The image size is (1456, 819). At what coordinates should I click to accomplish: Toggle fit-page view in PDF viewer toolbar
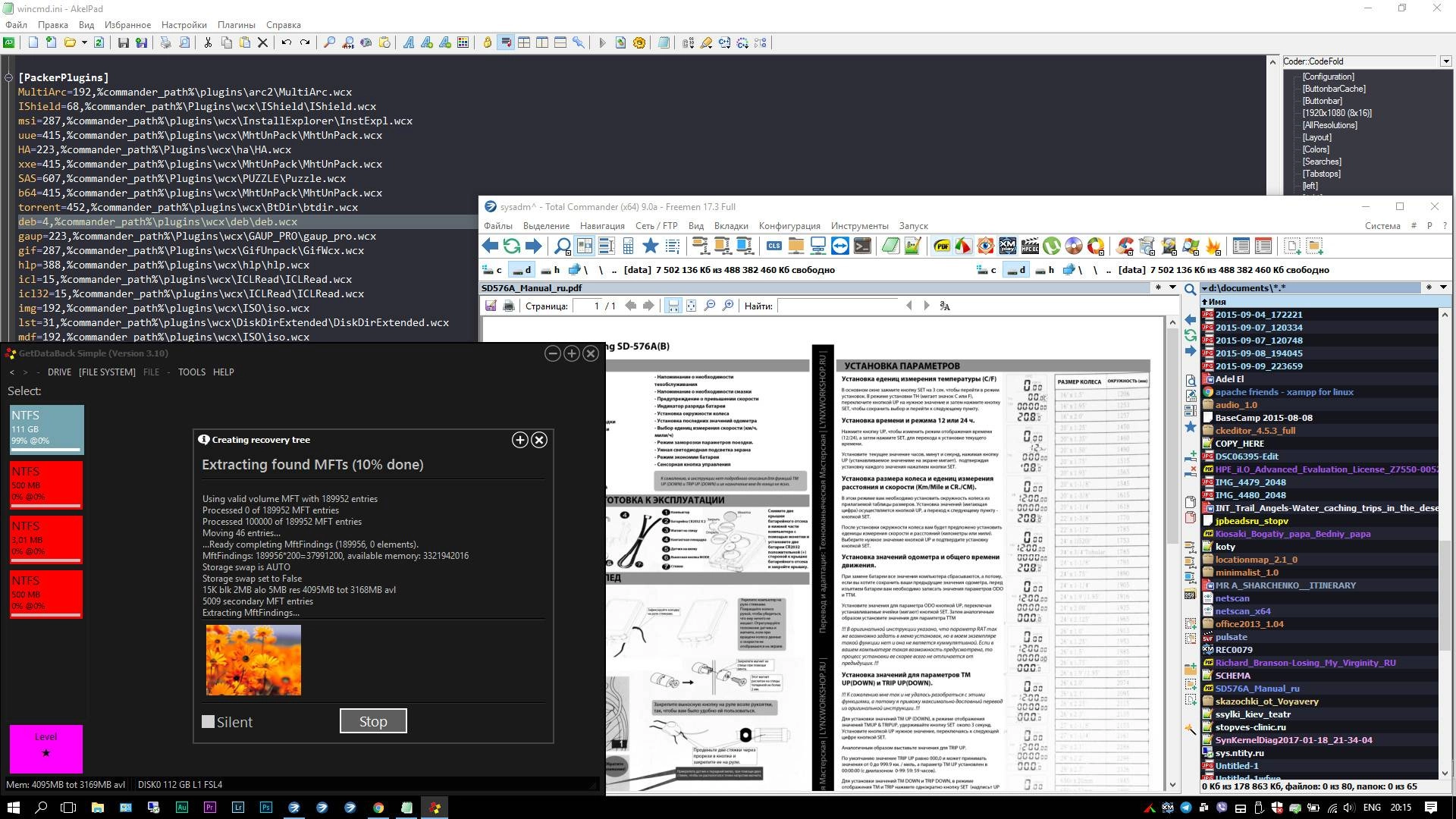tap(691, 306)
